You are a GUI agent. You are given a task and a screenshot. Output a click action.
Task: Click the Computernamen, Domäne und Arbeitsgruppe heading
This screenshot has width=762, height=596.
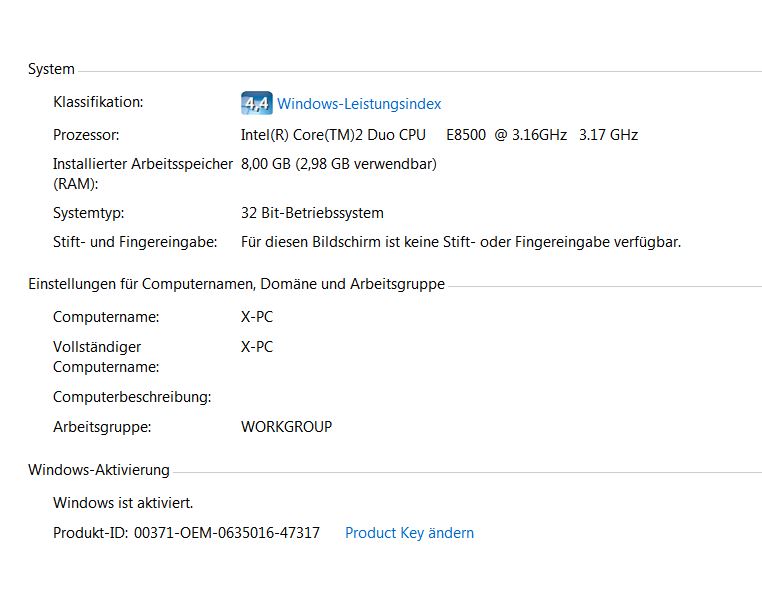point(236,284)
